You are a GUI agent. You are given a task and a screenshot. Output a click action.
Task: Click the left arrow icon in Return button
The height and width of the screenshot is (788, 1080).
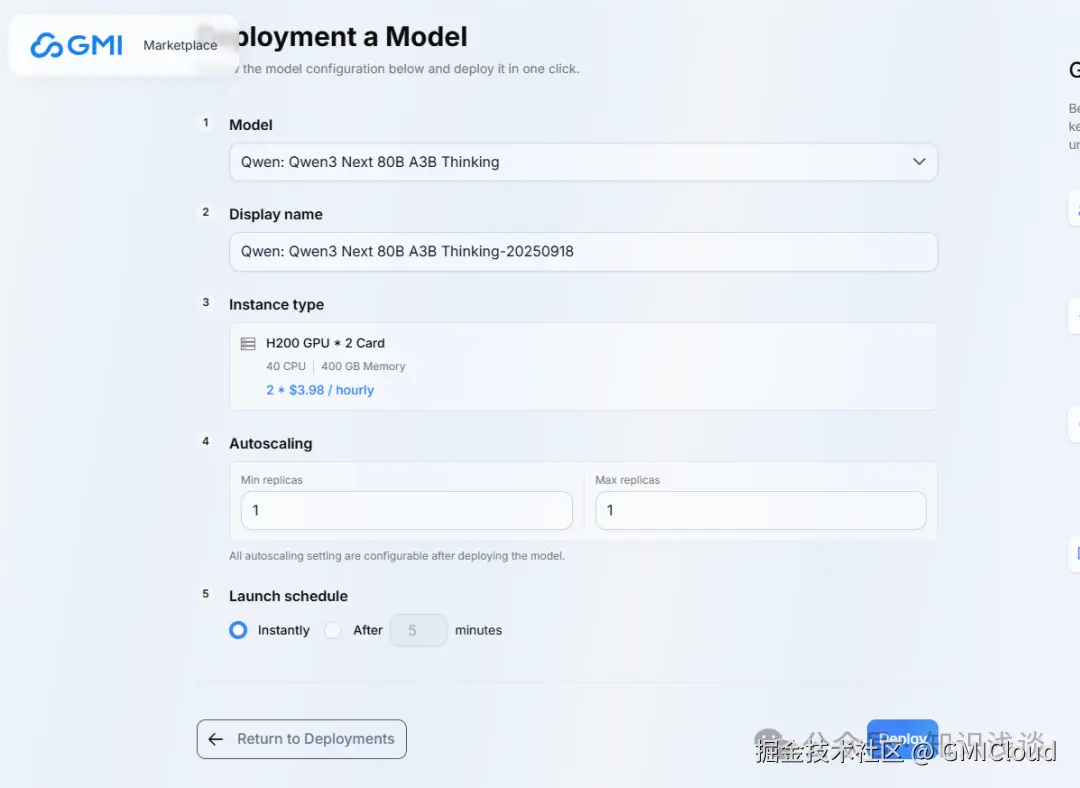click(216, 739)
